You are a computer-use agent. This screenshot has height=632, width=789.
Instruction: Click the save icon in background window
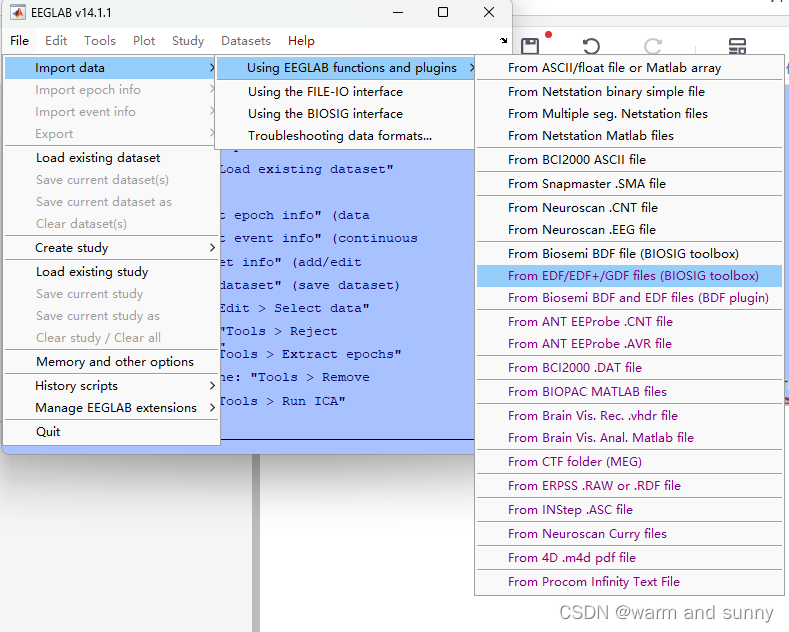(x=529, y=46)
